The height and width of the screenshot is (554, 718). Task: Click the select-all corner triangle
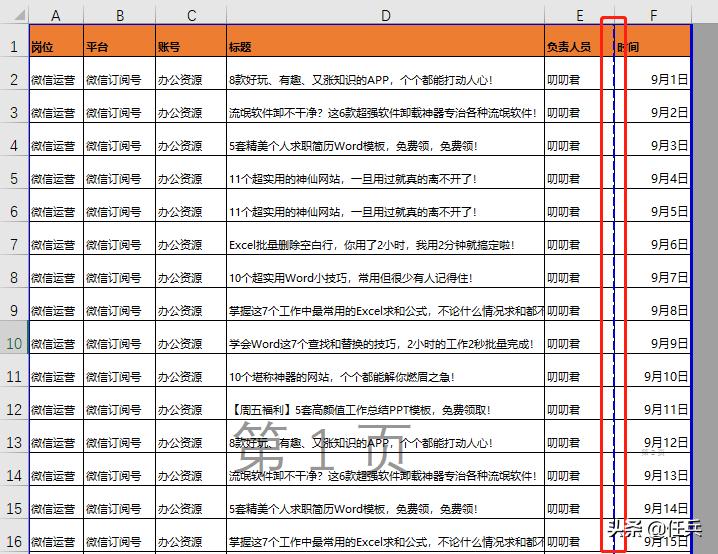tap(18, 15)
